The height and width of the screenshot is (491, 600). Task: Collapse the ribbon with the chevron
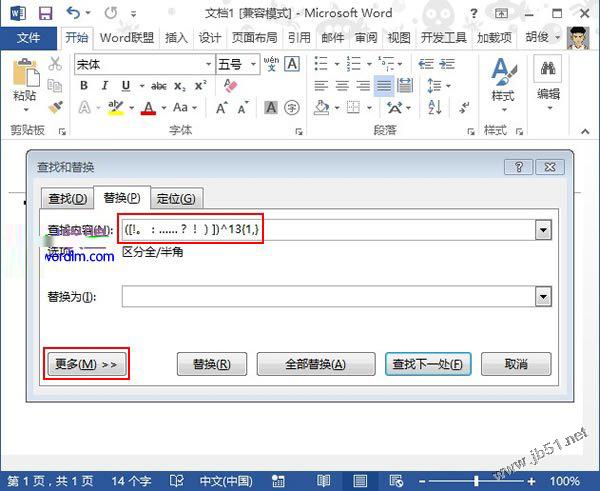[x=585, y=131]
